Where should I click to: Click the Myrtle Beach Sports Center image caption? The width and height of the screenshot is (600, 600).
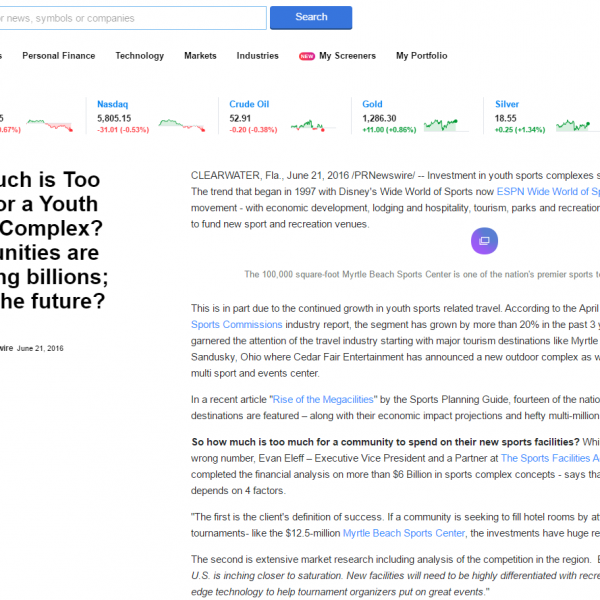(x=422, y=274)
